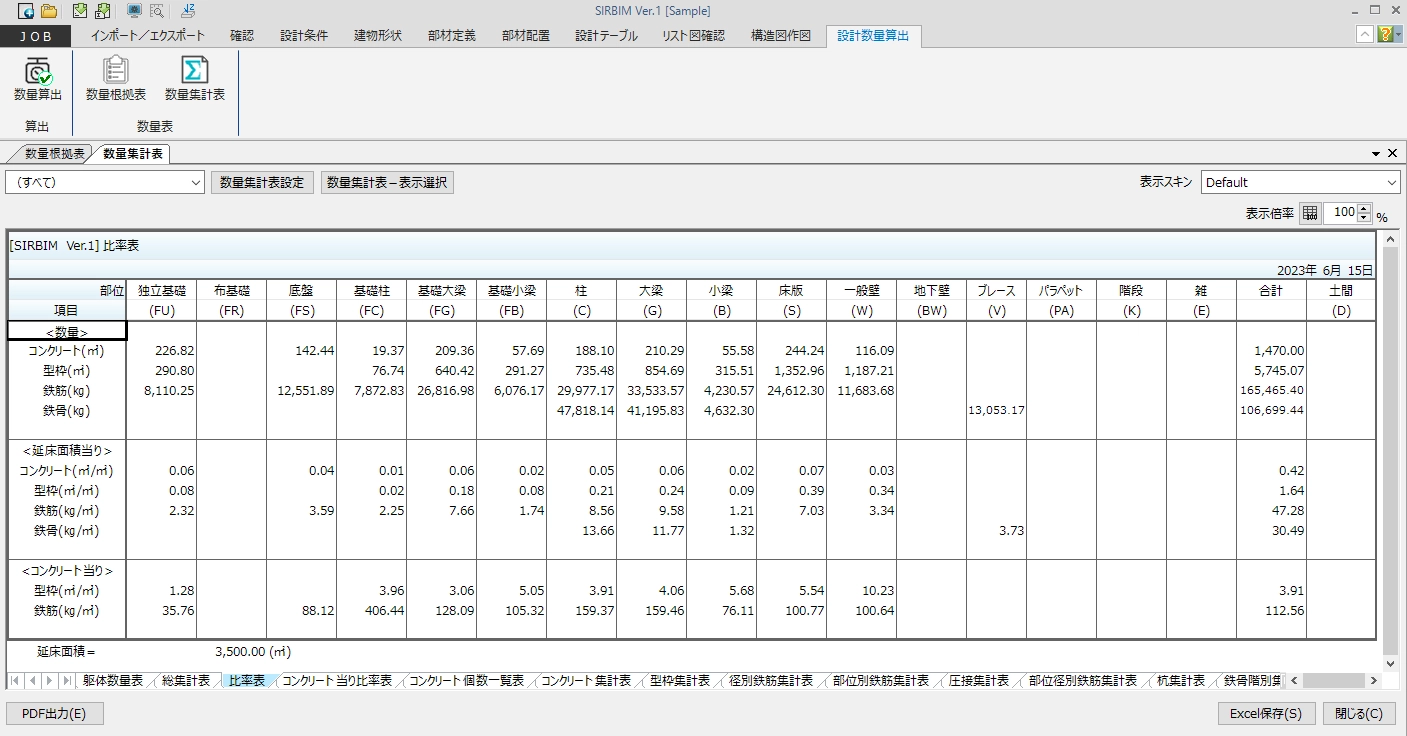
Task: Select the 設計数量算出 ribbon tab
Action: [x=874, y=36]
